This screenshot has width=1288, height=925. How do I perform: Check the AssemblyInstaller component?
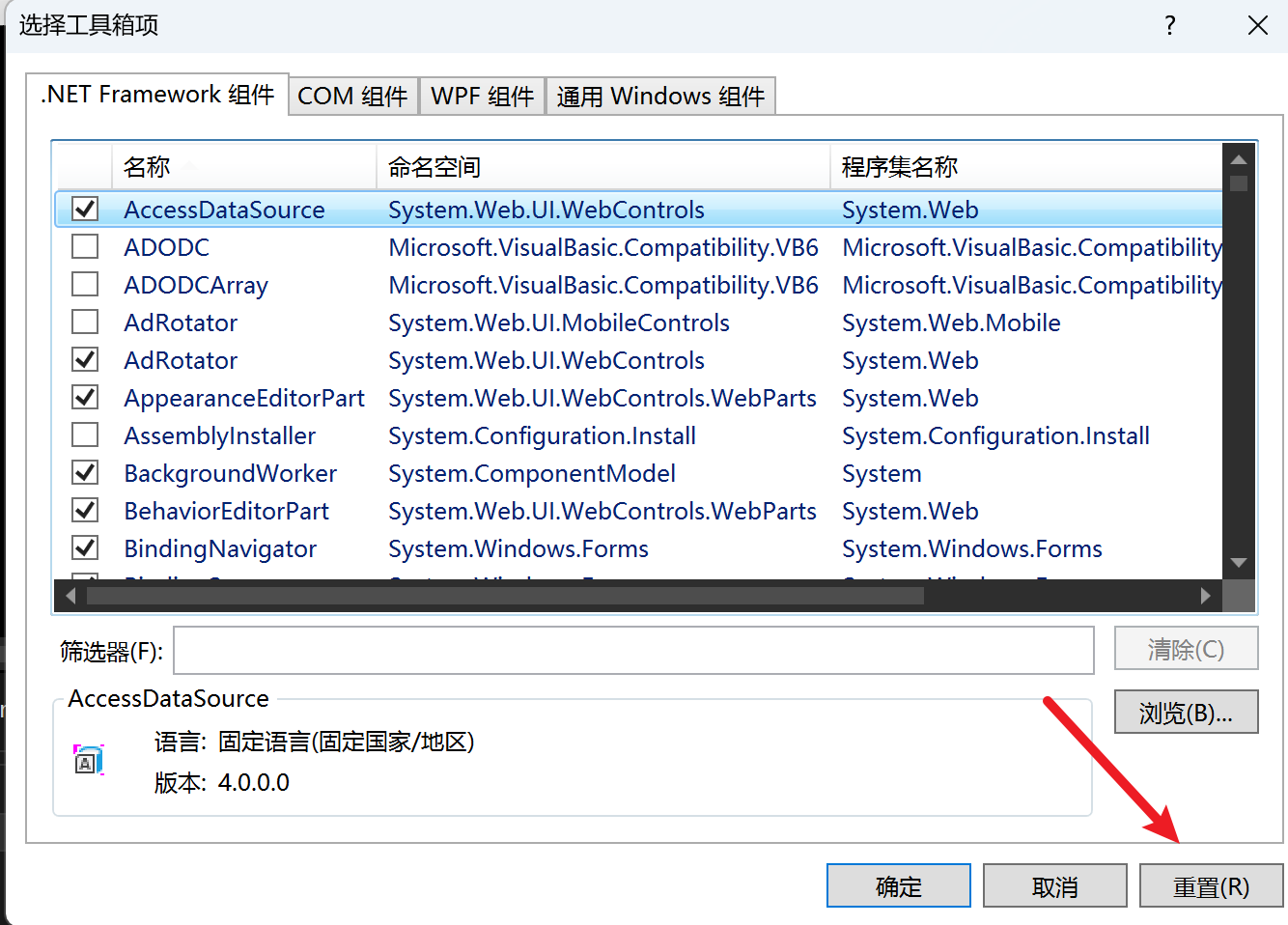click(85, 435)
